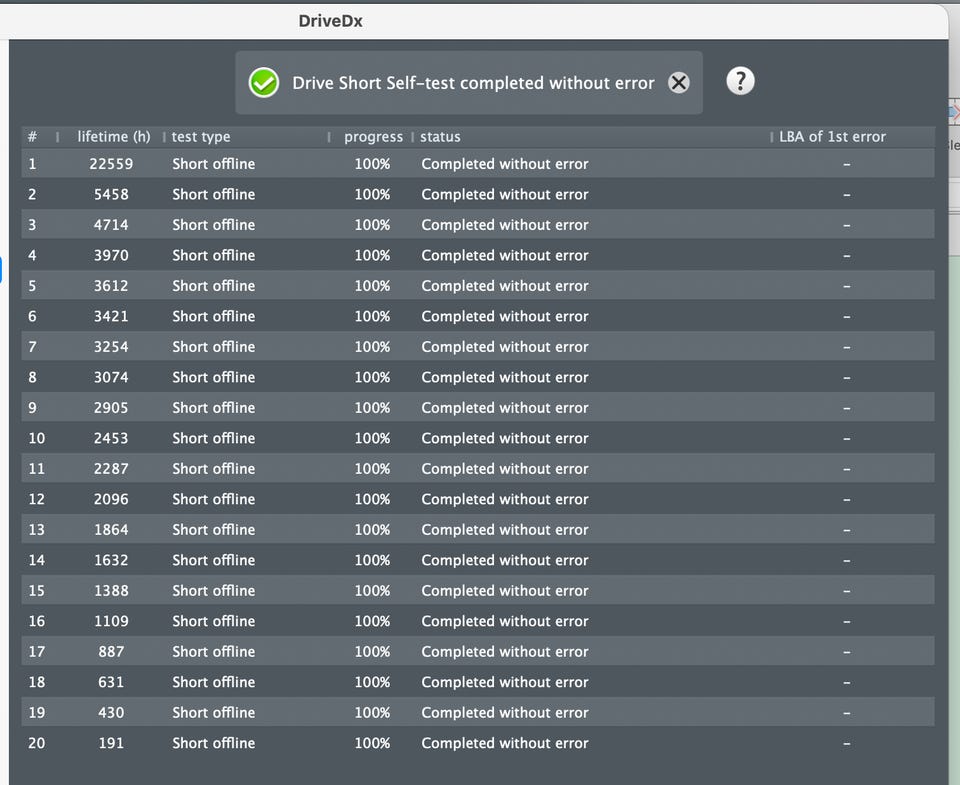Select lifetime value 430
The height and width of the screenshot is (785, 960).
(111, 713)
